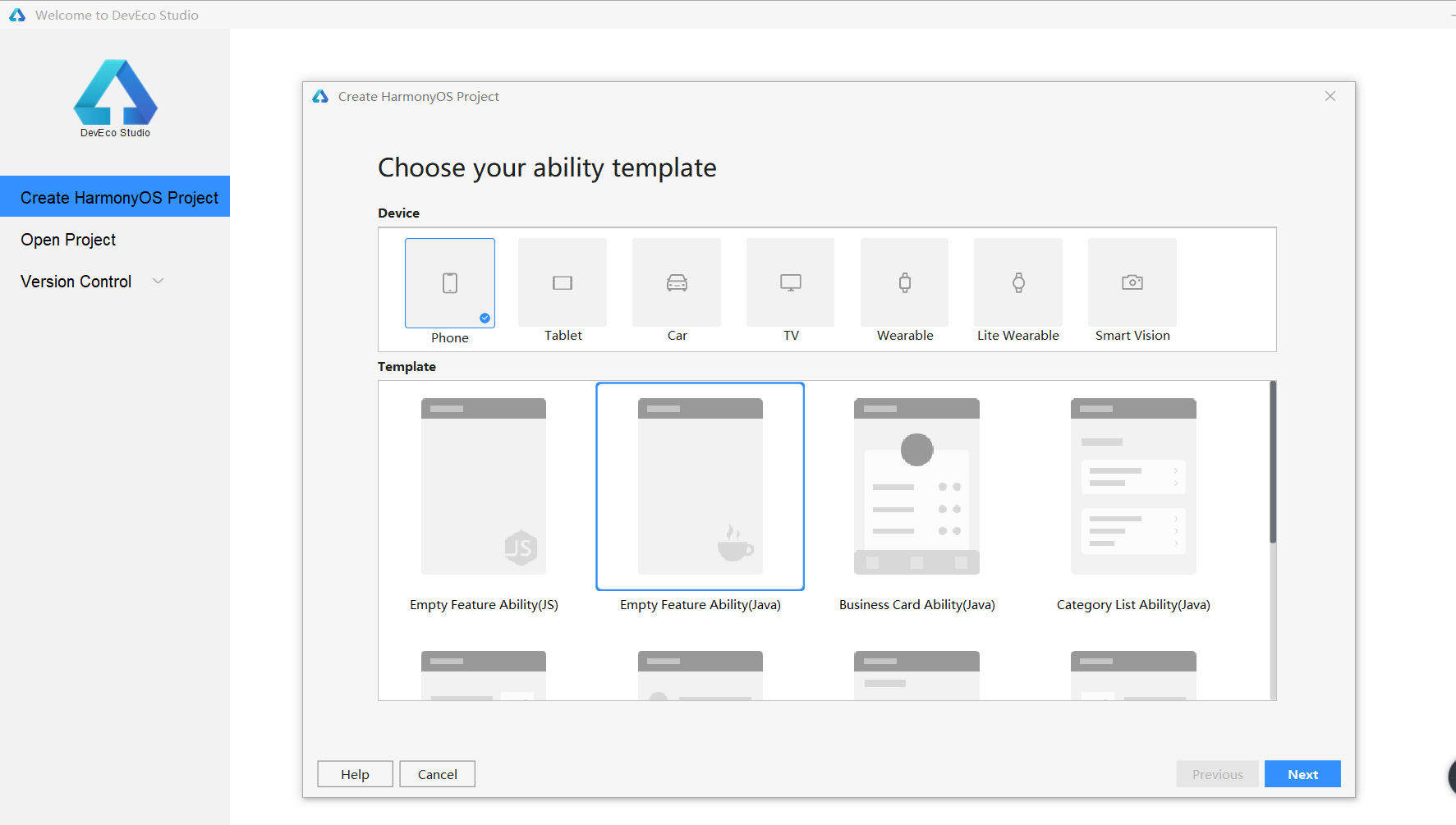Click the Next button
The height and width of the screenshot is (825, 1456).
point(1302,774)
